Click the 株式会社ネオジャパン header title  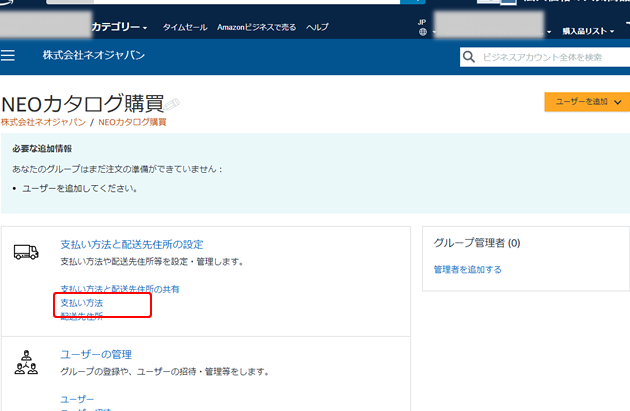[x=94, y=55]
